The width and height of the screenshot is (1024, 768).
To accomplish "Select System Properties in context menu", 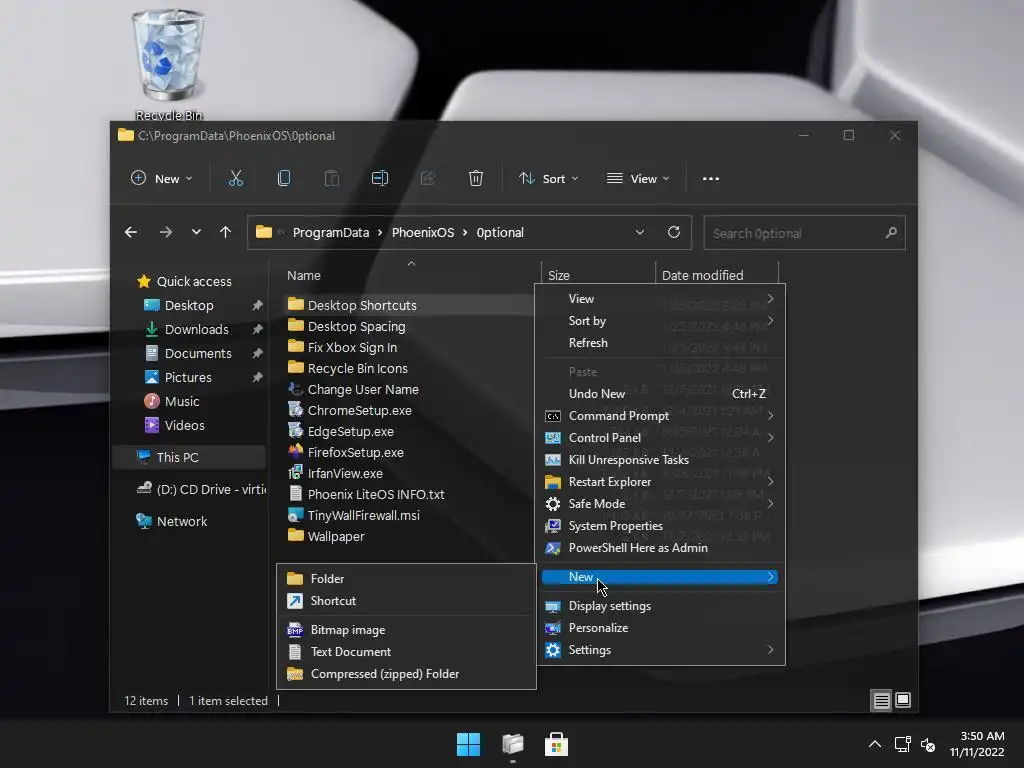I will 660,525.
